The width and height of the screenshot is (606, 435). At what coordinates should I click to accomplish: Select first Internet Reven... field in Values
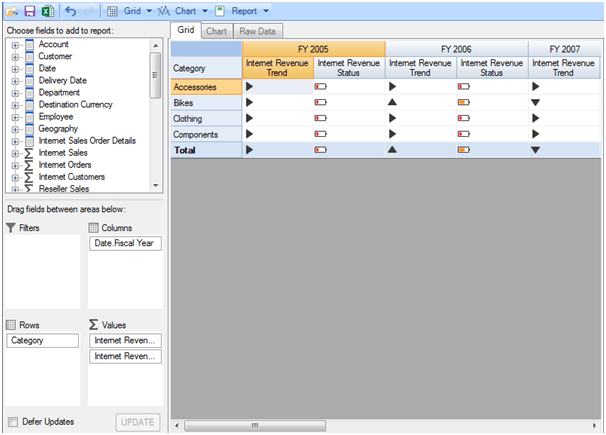pyautogui.click(x=125, y=341)
